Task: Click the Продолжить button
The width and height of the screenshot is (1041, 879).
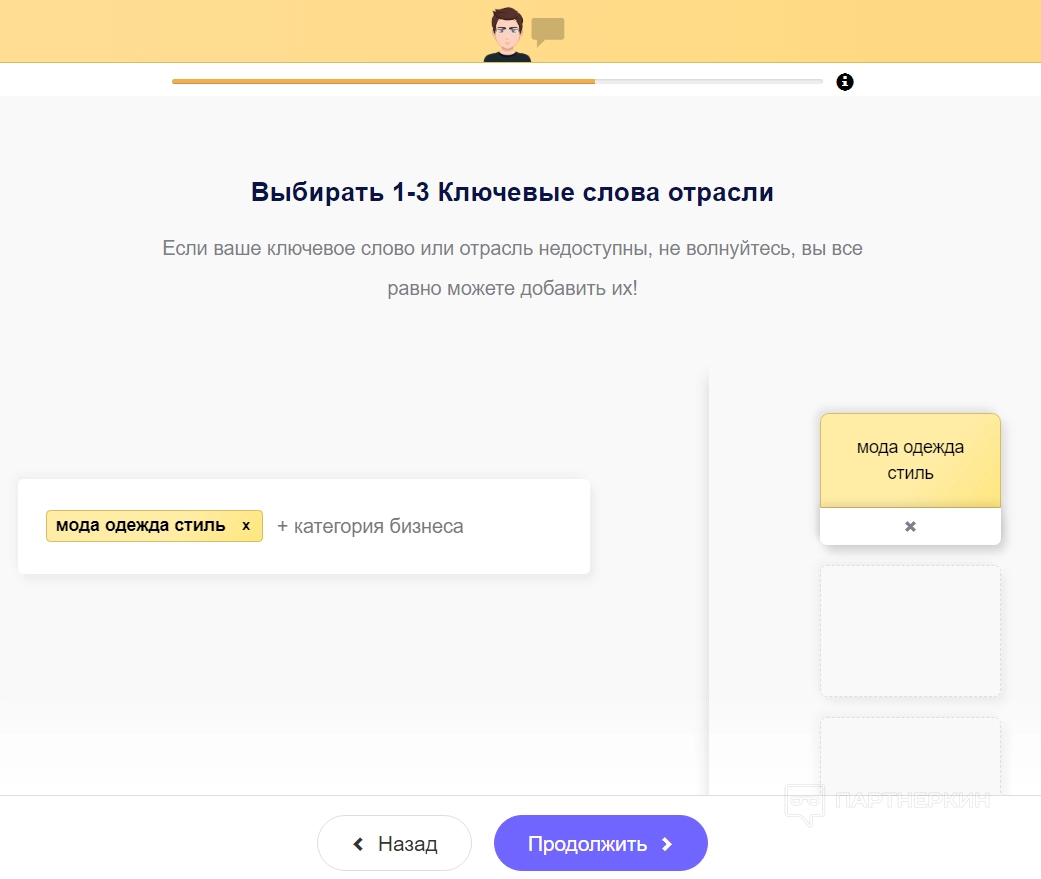Action: coord(601,843)
